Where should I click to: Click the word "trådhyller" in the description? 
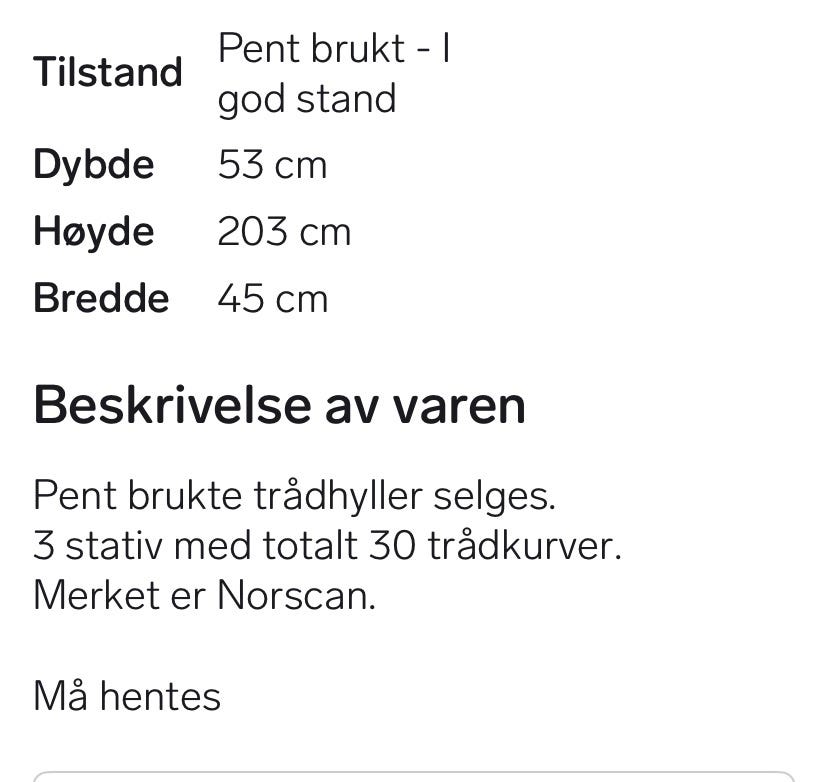tap(339, 496)
